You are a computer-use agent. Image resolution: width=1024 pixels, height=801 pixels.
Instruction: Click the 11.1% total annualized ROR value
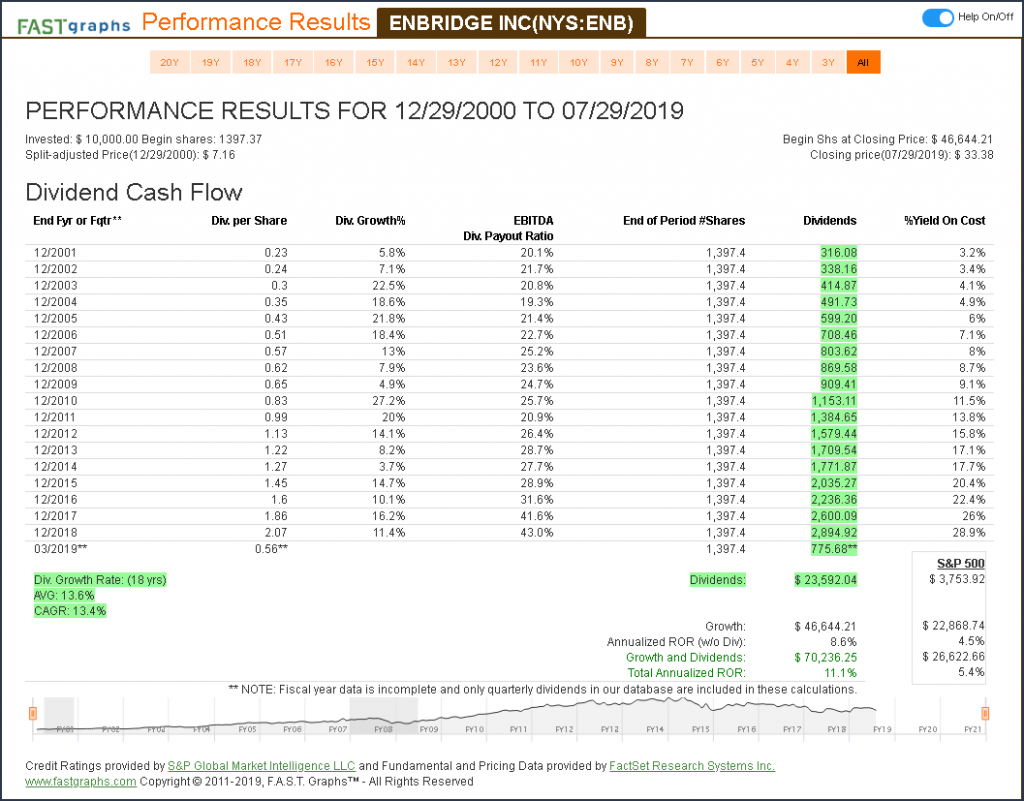840,673
